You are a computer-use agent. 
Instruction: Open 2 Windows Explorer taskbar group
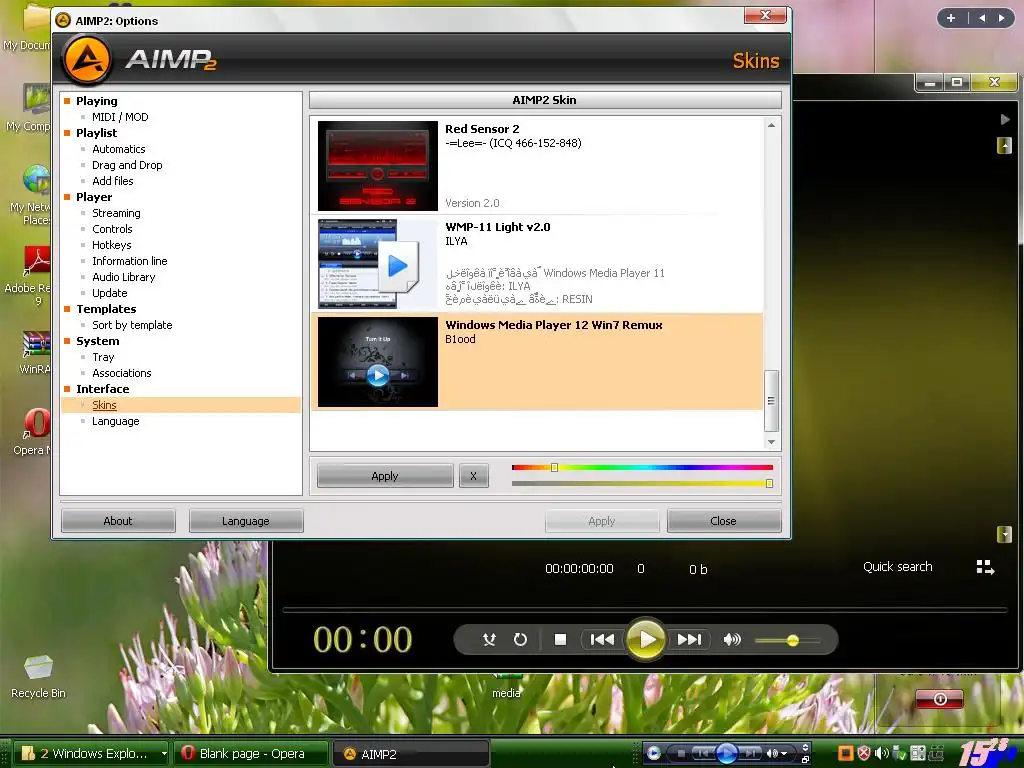(x=91, y=754)
